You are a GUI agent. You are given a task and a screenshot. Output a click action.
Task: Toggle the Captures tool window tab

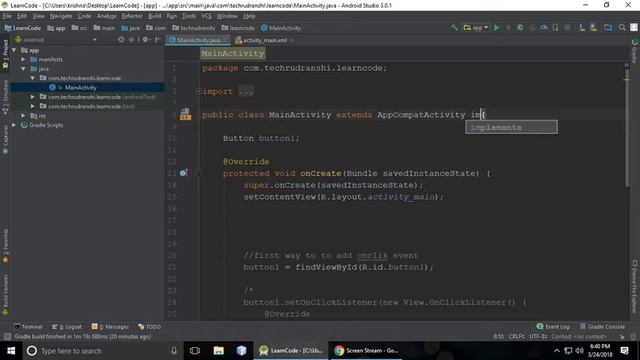pyautogui.click(x=5, y=140)
